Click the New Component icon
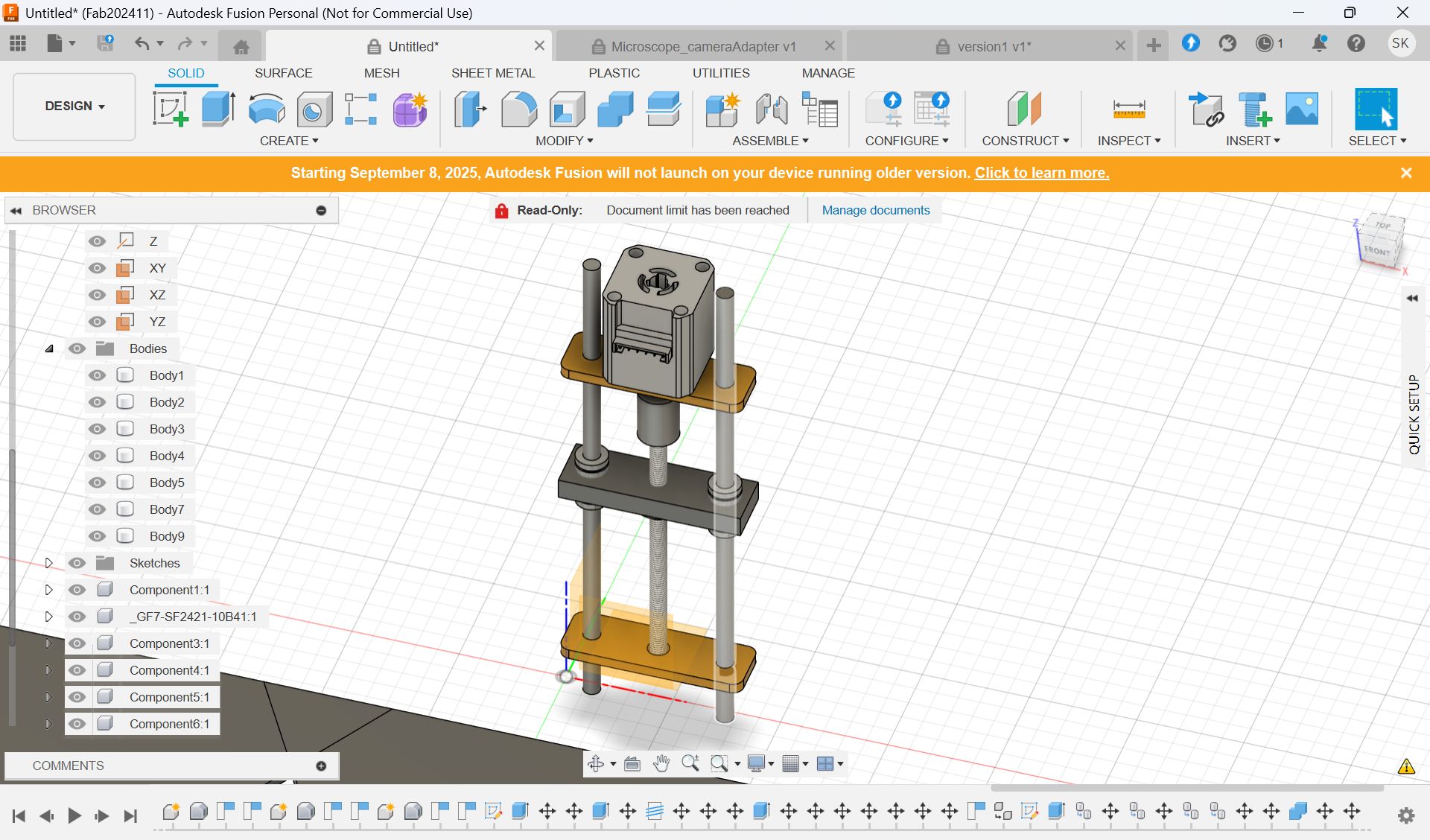The width and height of the screenshot is (1430, 840). [x=722, y=109]
